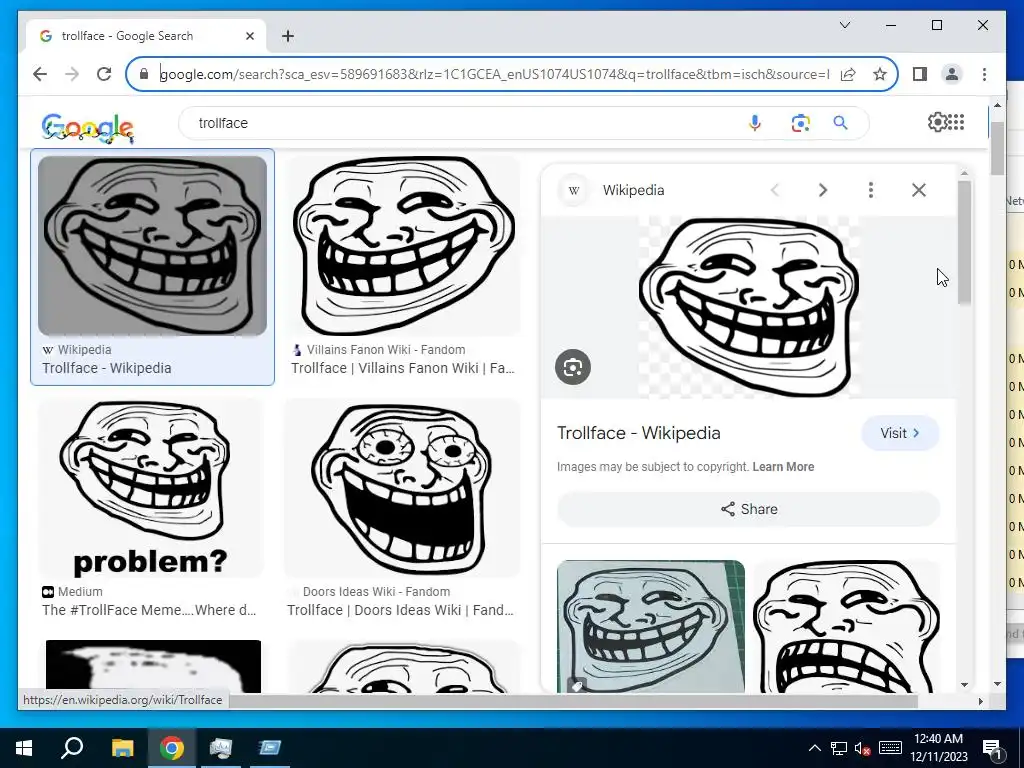Click the Learn More copyright link
The image size is (1024, 768).
tap(783, 467)
